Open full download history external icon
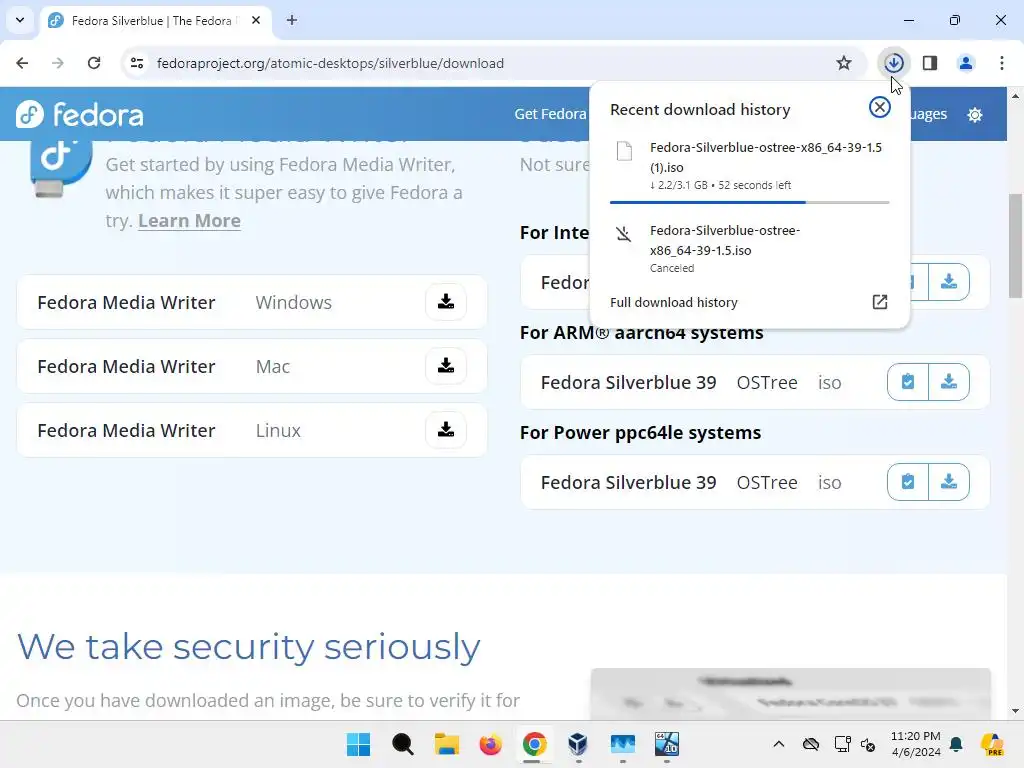Viewport: 1024px width, 768px height. click(x=880, y=302)
